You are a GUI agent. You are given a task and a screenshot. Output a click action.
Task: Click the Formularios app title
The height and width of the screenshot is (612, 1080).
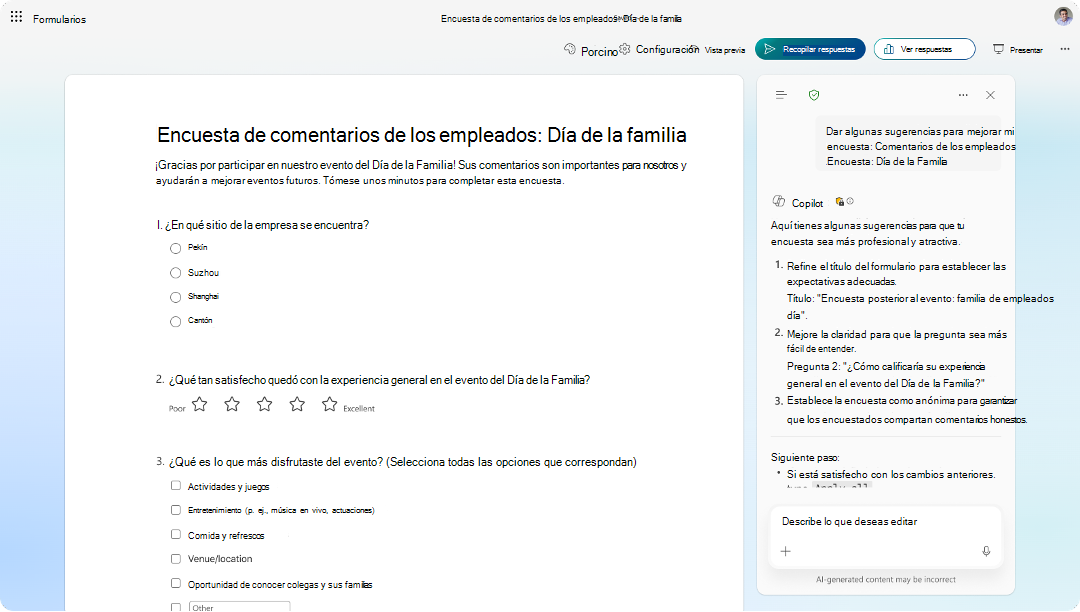tap(59, 19)
